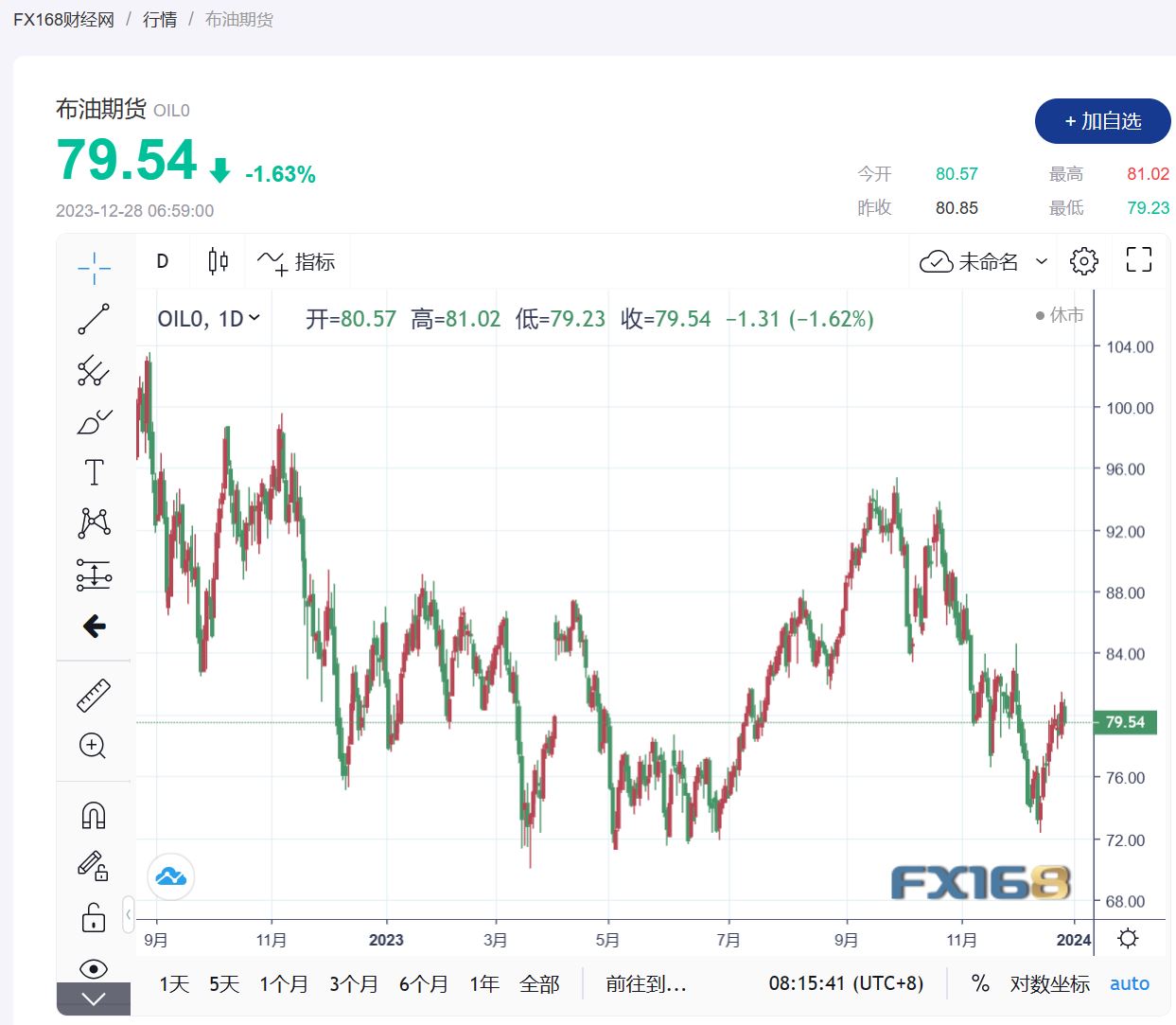
Task: Select the ruler measure tool
Action: pyautogui.click(x=94, y=696)
